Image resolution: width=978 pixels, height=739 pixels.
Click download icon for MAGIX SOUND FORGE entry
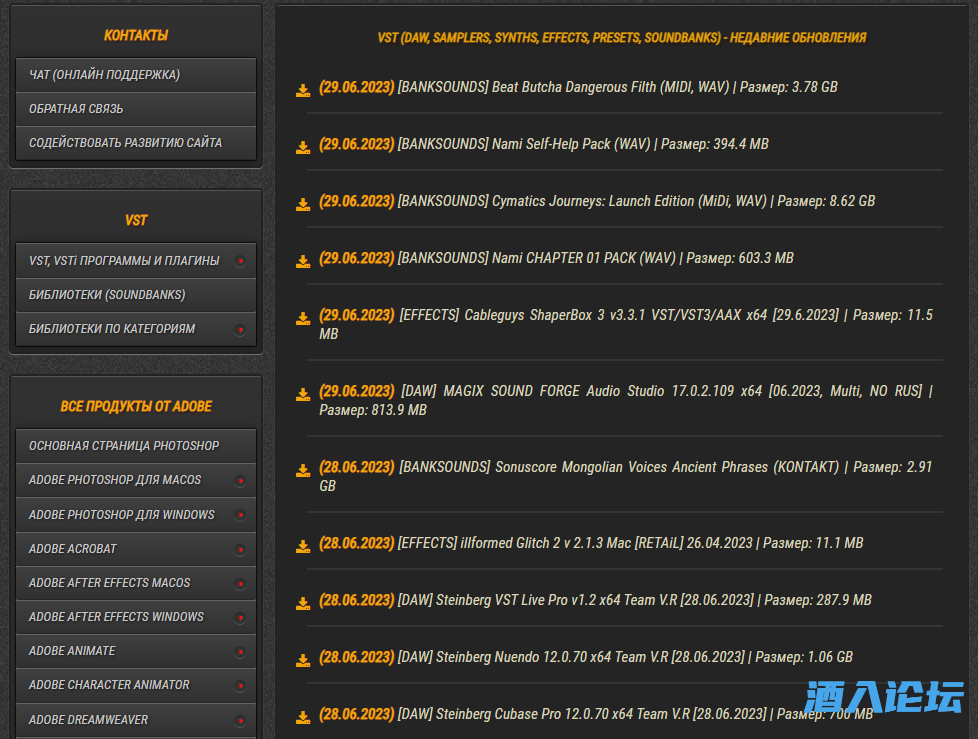click(303, 395)
